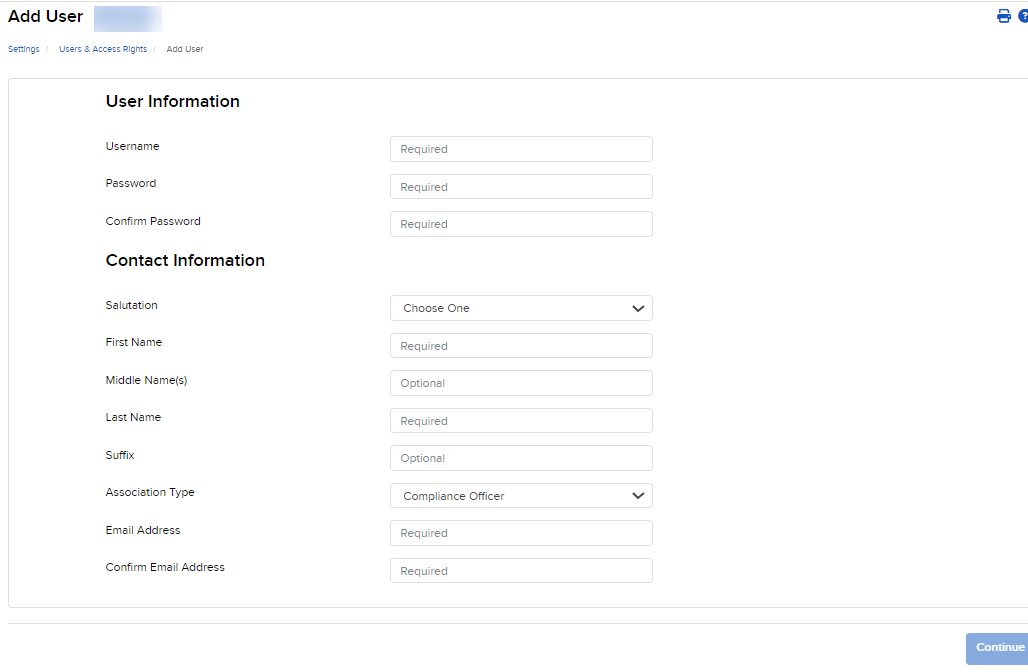Image resolution: width=1028 pixels, height=672 pixels.
Task: Select the Email Address field
Action: (x=520, y=532)
